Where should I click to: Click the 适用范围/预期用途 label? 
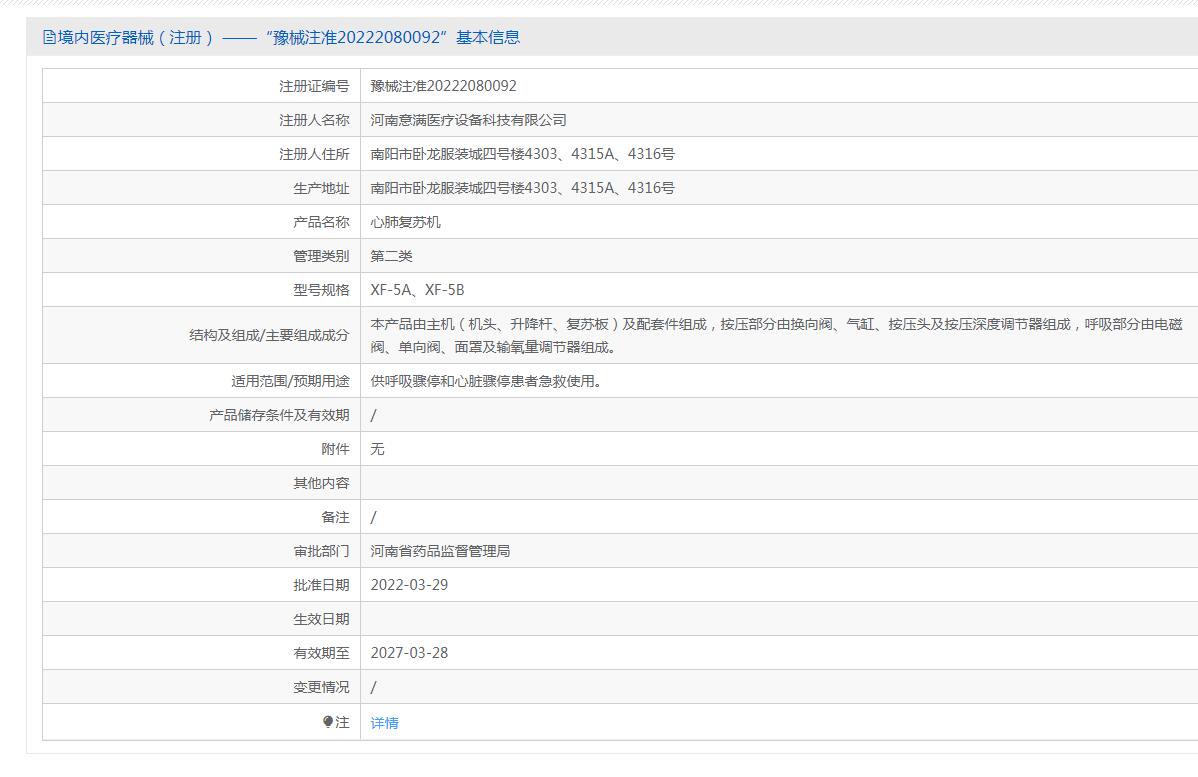pos(290,381)
